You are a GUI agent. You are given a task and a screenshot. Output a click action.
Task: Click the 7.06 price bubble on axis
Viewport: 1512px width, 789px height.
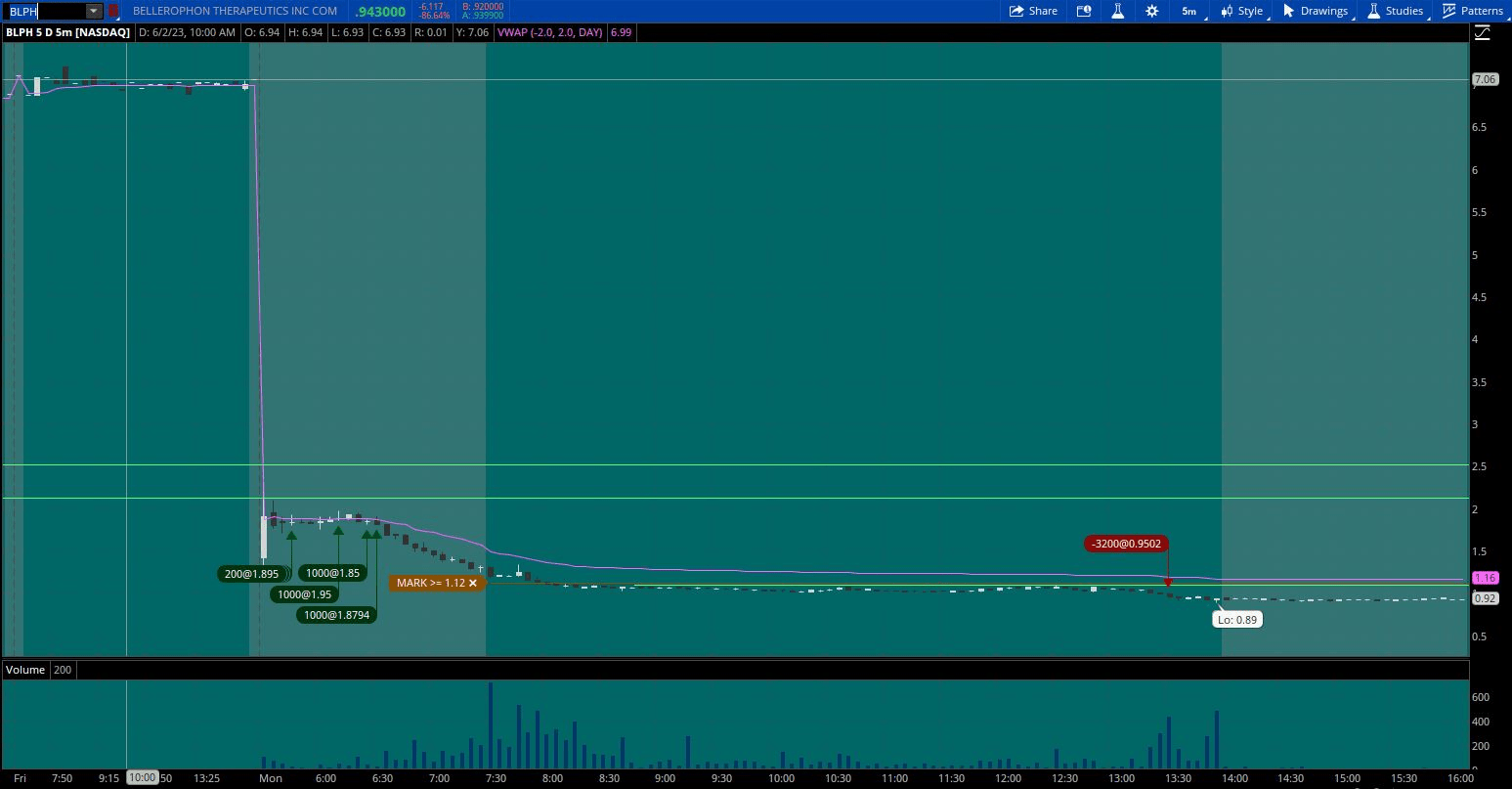click(x=1485, y=79)
